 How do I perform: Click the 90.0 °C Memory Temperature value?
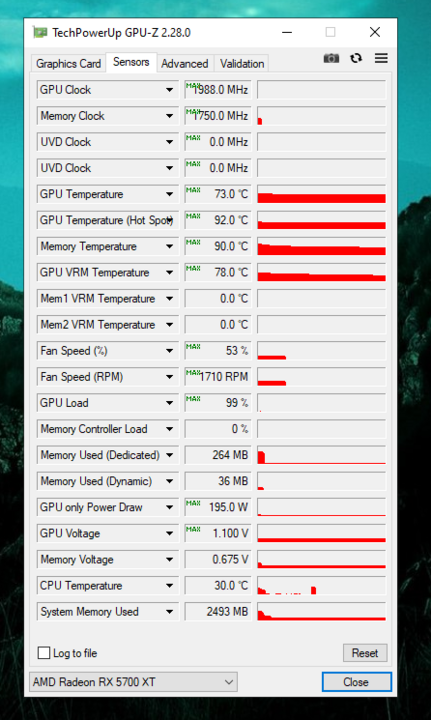218,247
